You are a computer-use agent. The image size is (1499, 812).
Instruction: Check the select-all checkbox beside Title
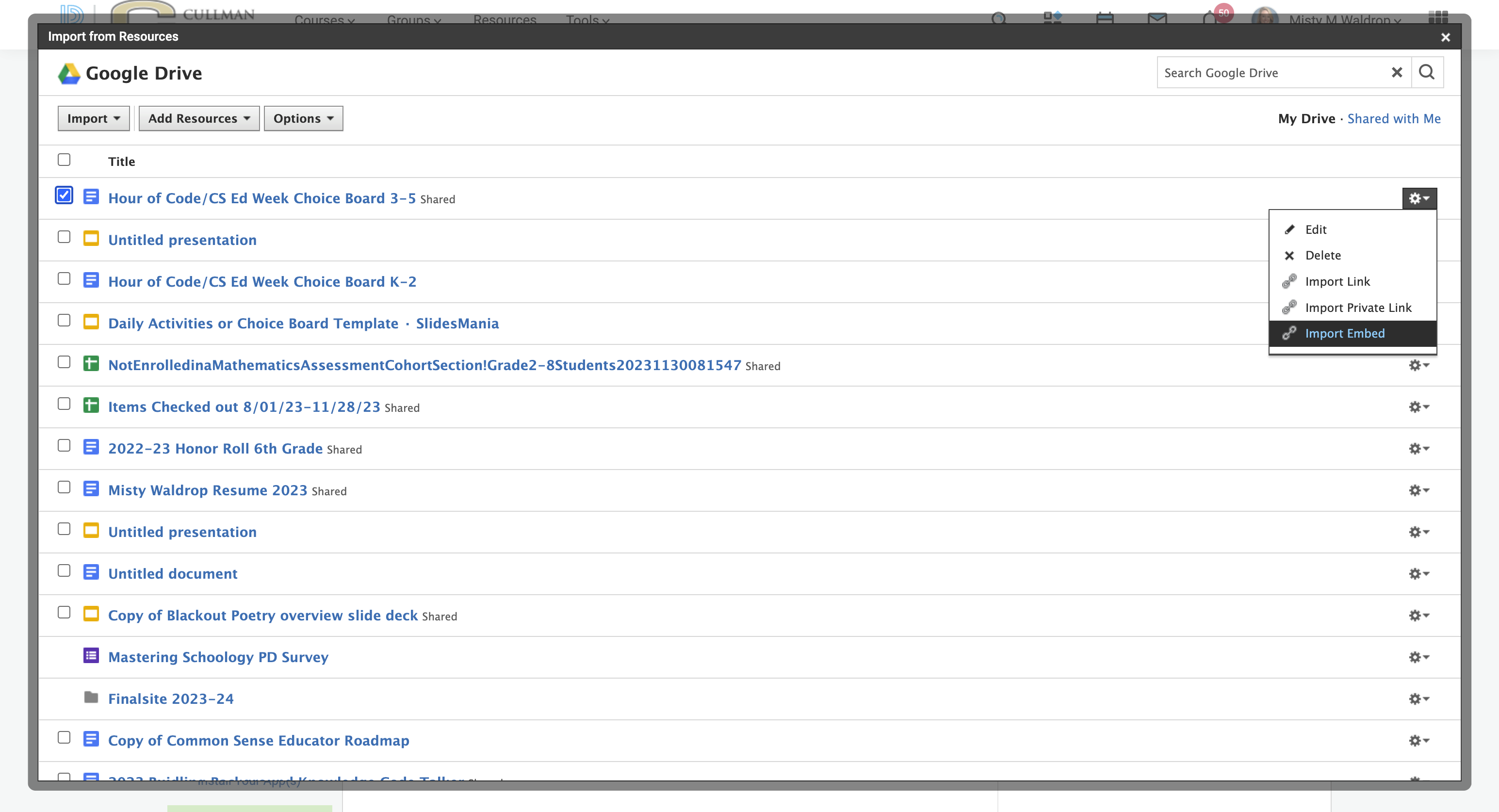(x=64, y=160)
